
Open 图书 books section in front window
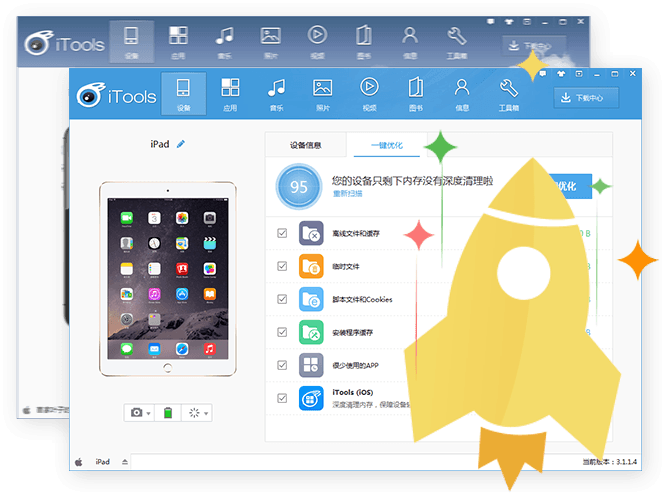coord(416,94)
